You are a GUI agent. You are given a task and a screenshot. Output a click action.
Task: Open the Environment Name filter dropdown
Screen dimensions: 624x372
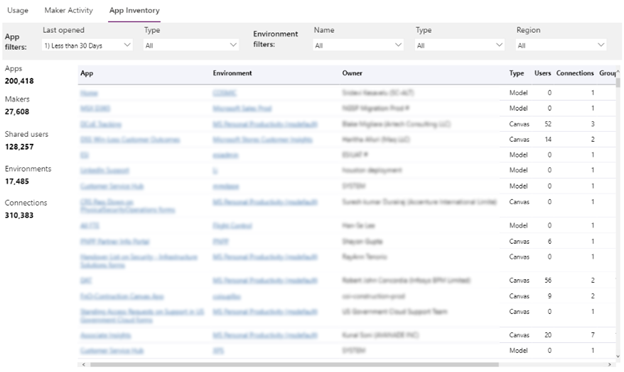(358, 45)
